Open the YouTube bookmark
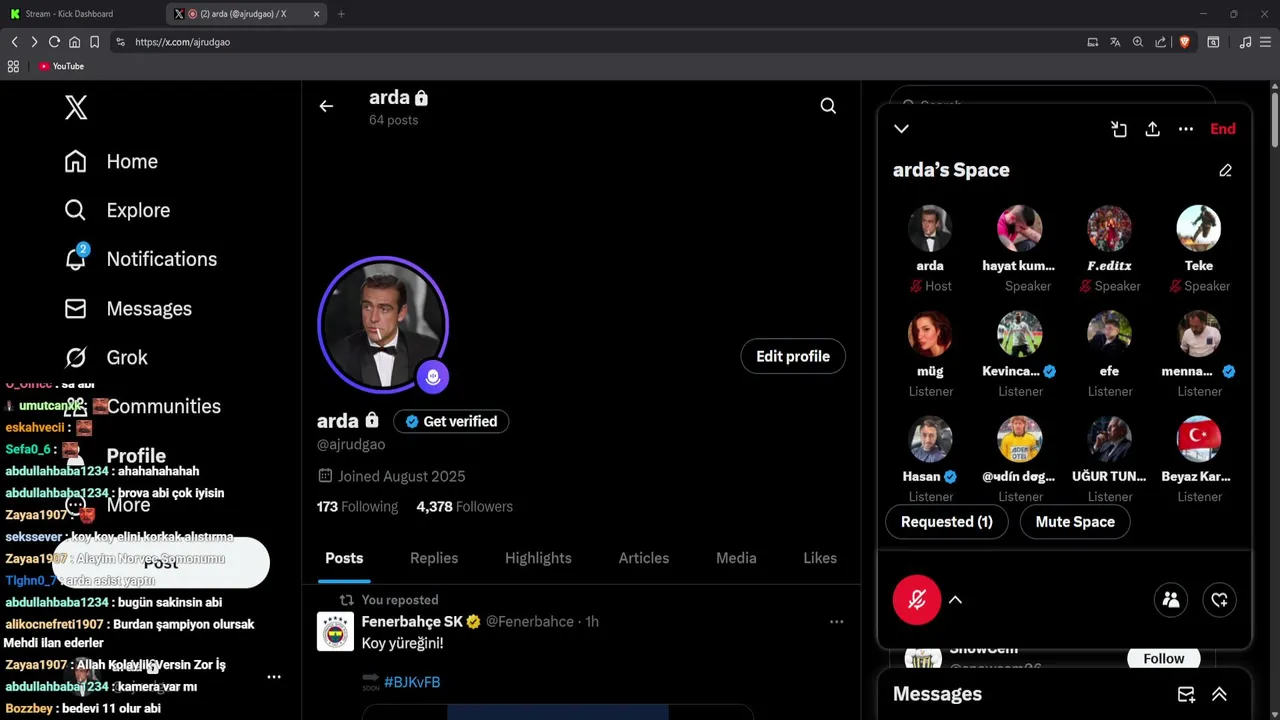 pos(62,66)
